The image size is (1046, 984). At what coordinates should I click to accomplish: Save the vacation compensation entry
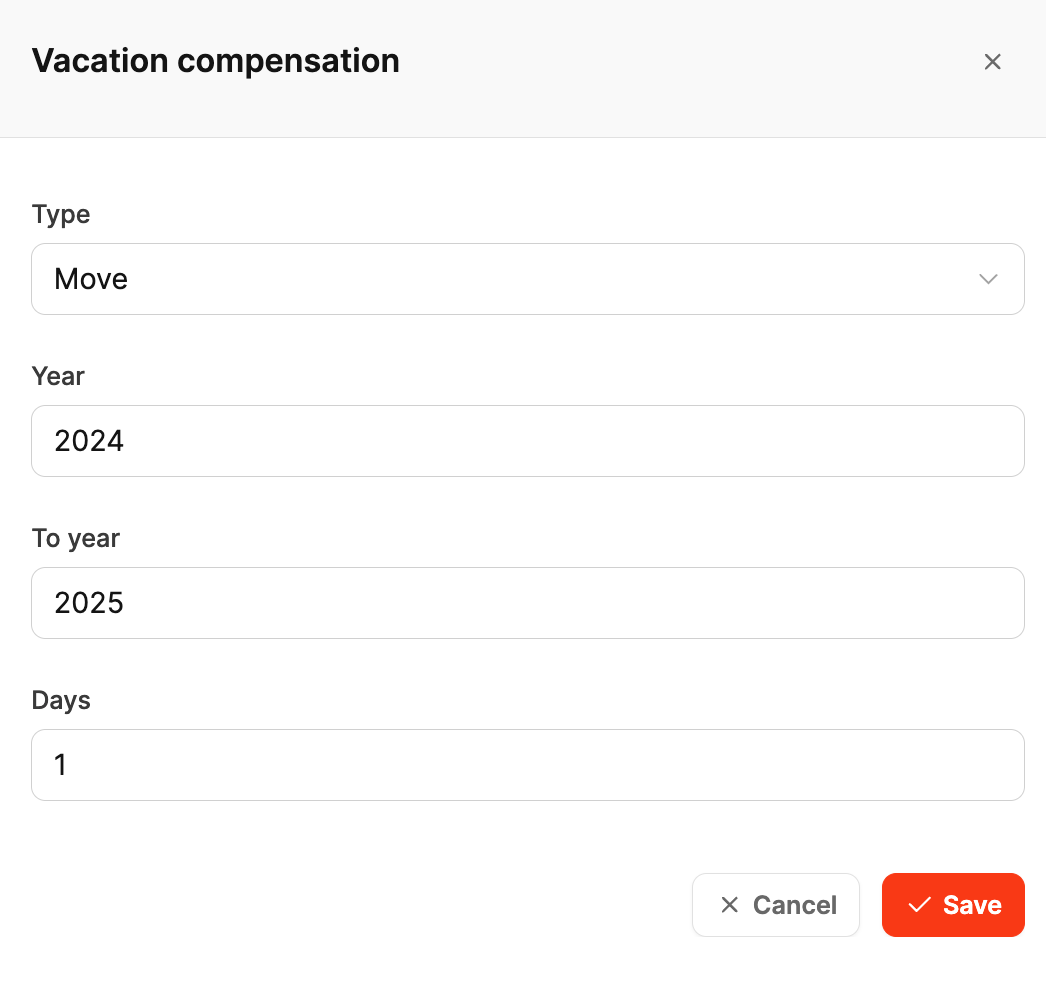(x=952, y=905)
